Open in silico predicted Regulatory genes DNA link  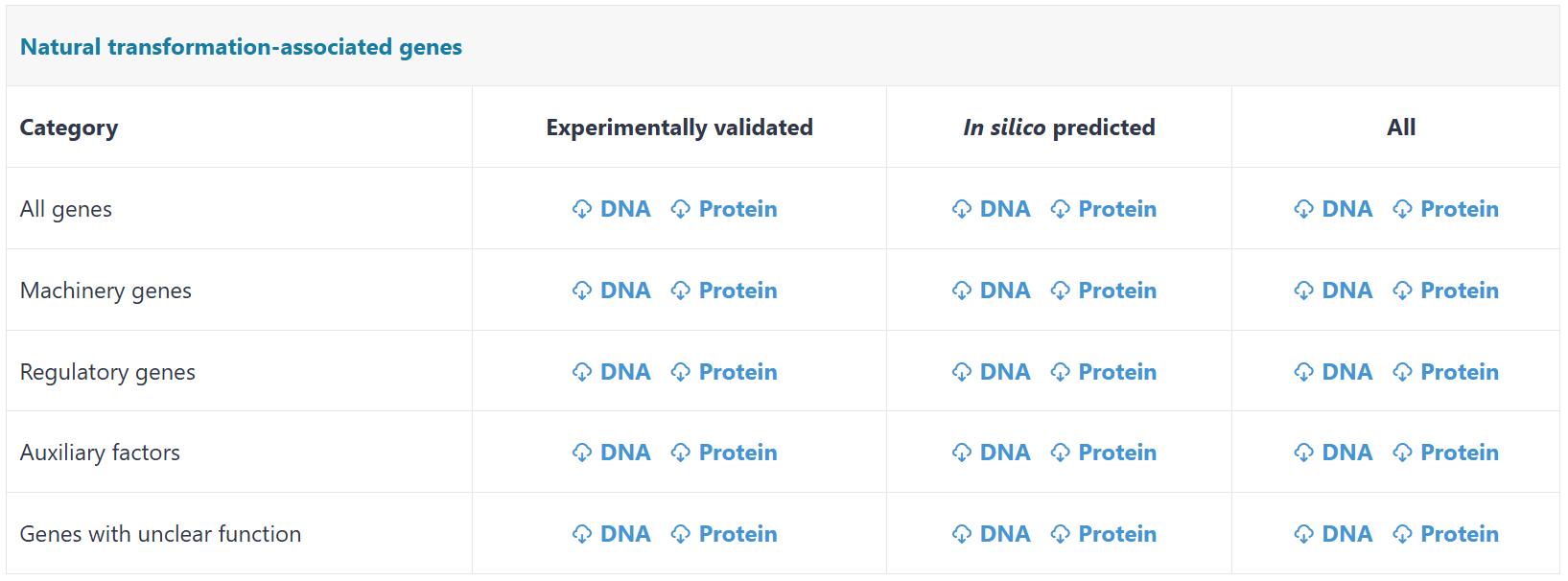1004,372
